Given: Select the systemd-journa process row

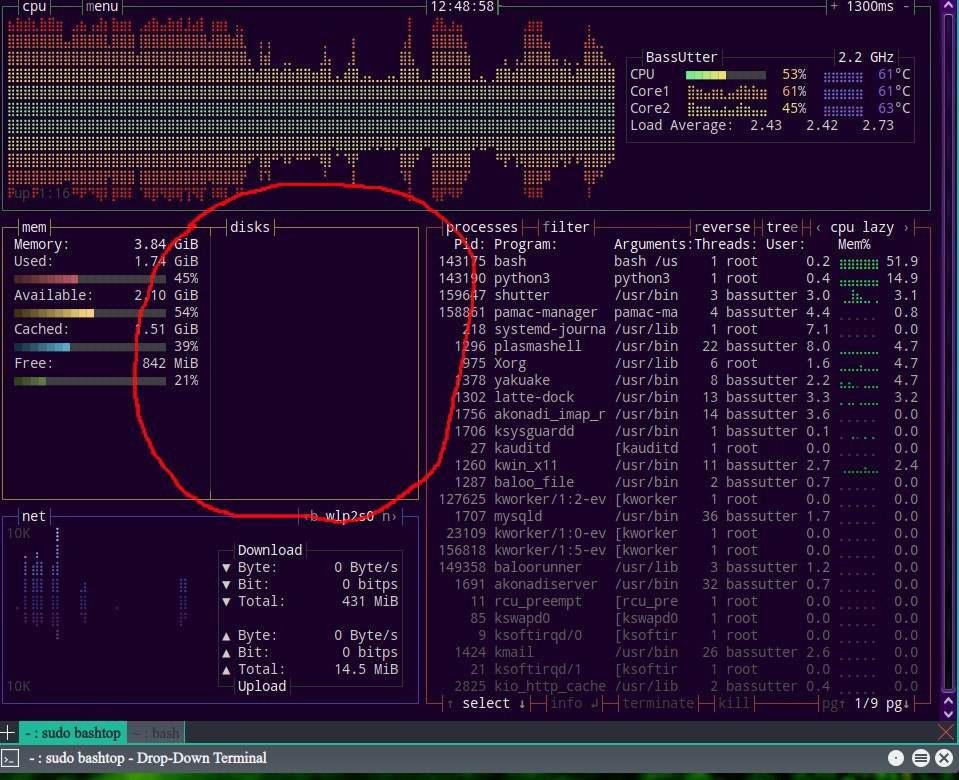Looking at the screenshot, I should [x=678, y=329].
